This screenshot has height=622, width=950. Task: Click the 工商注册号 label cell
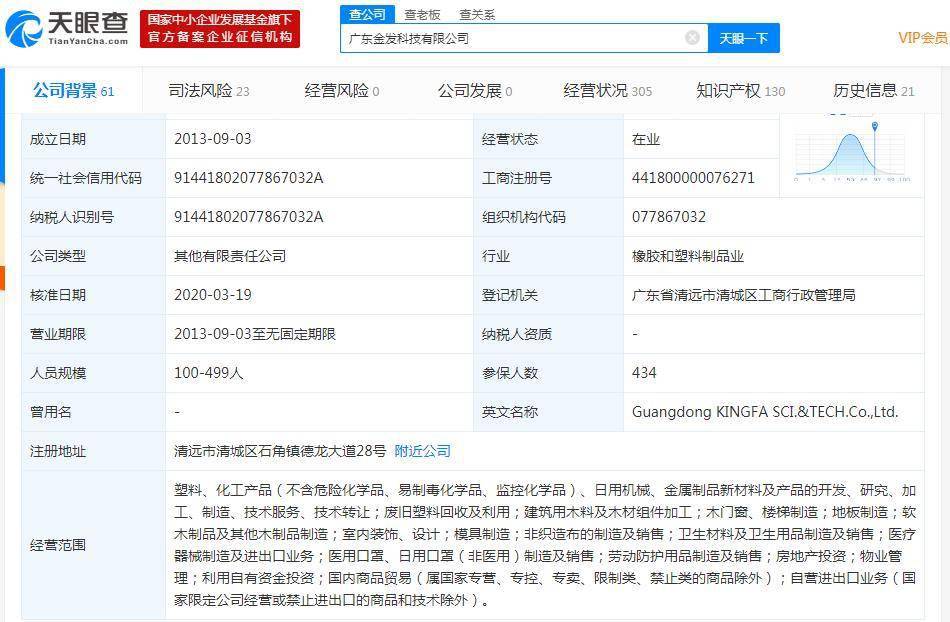pos(548,178)
